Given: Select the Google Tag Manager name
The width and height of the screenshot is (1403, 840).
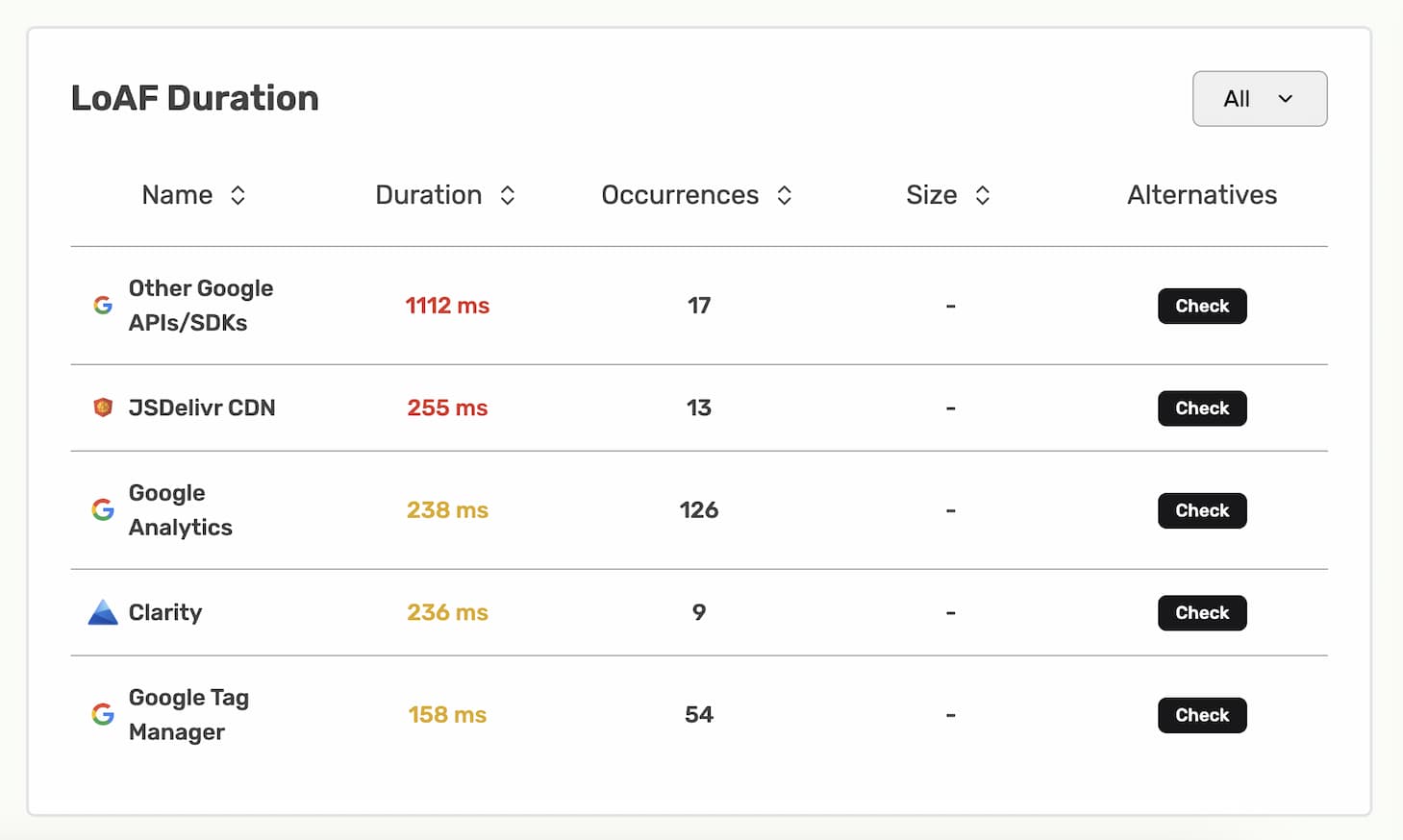Looking at the screenshot, I should coord(188,715).
